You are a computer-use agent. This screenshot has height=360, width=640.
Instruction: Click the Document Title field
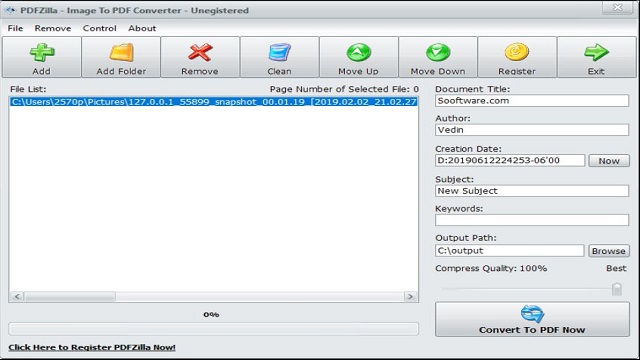pyautogui.click(x=532, y=101)
